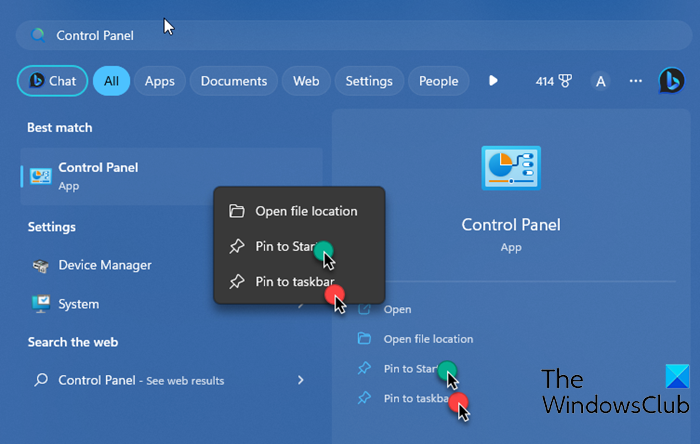Click the web search magnifier icon
The image size is (700, 444).
coord(41,380)
